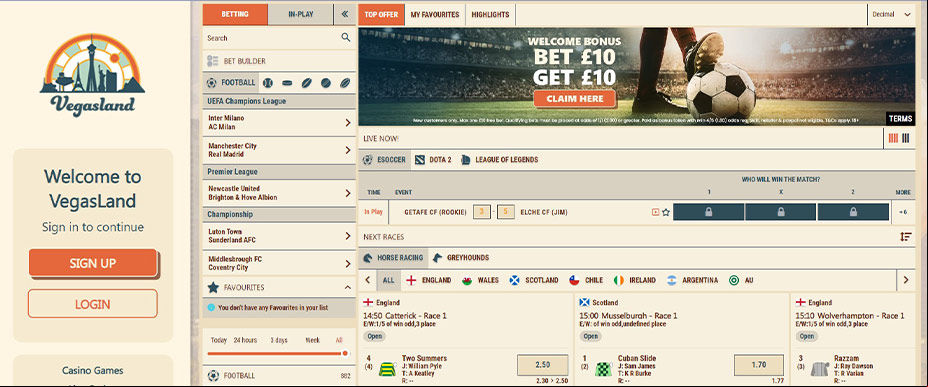
Task: Click the Sign Up button
Action: (x=93, y=263)
